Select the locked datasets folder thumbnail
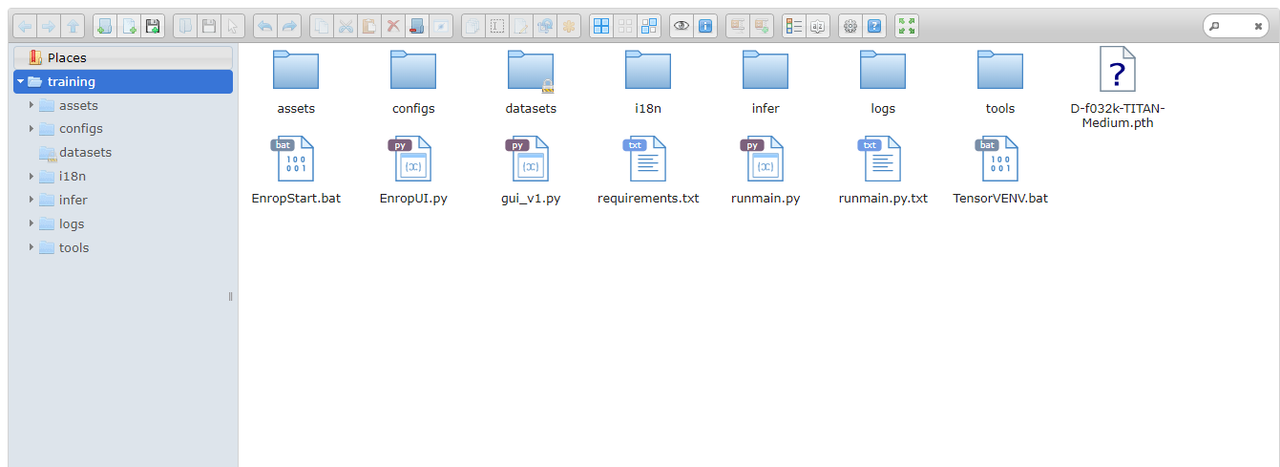 click(531, 70)
